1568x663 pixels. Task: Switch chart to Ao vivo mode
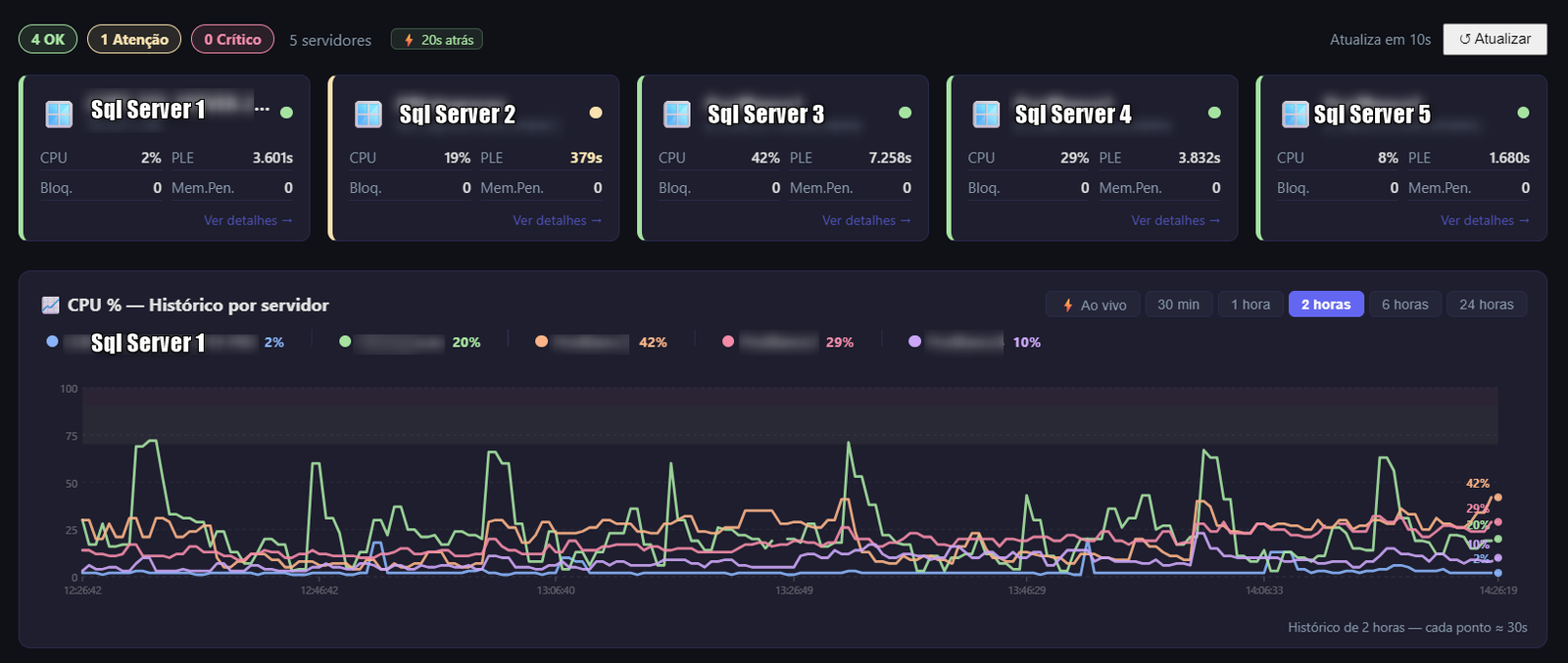click(x=1094, y=305)
